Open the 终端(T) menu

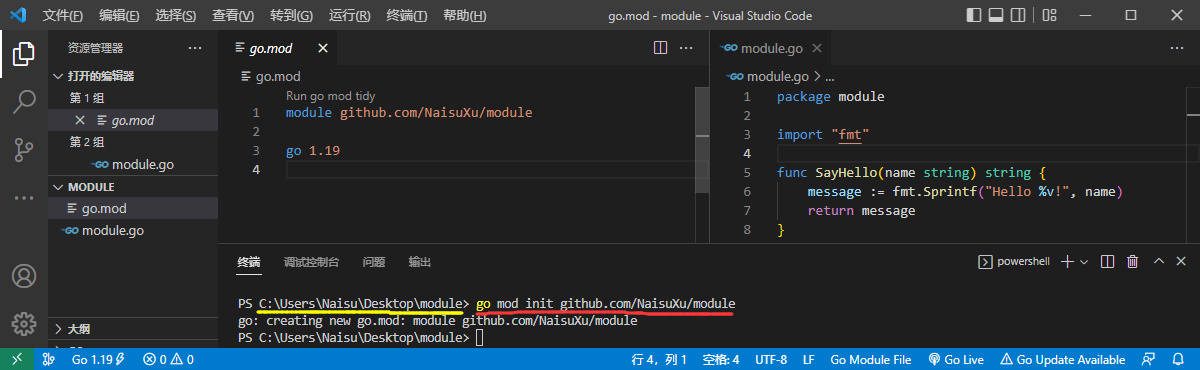pyautogui.click(x=406, y=16)
